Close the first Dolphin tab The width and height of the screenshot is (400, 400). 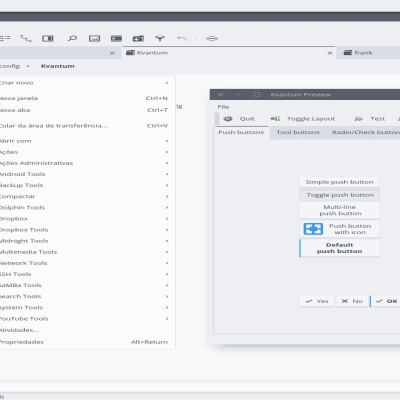click(x=112, y=53)
